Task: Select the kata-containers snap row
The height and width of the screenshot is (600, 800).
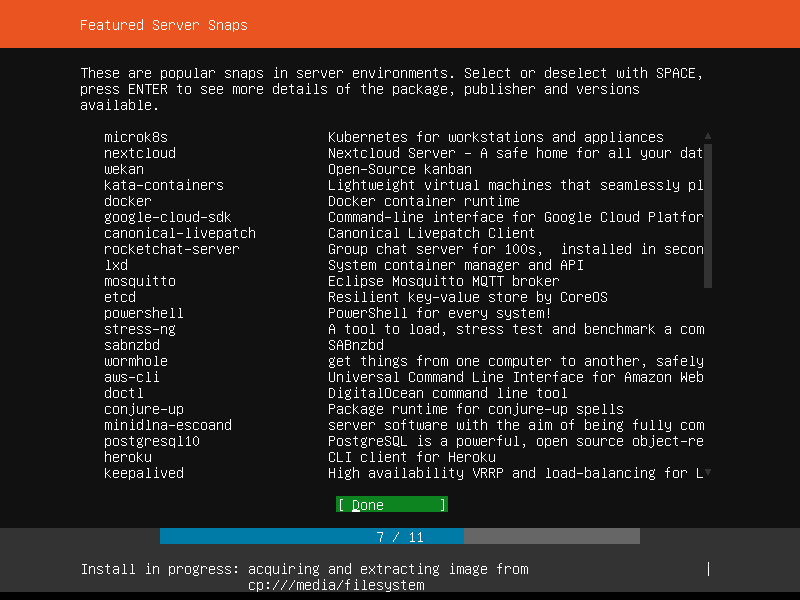Action: (x=391, y=185)
